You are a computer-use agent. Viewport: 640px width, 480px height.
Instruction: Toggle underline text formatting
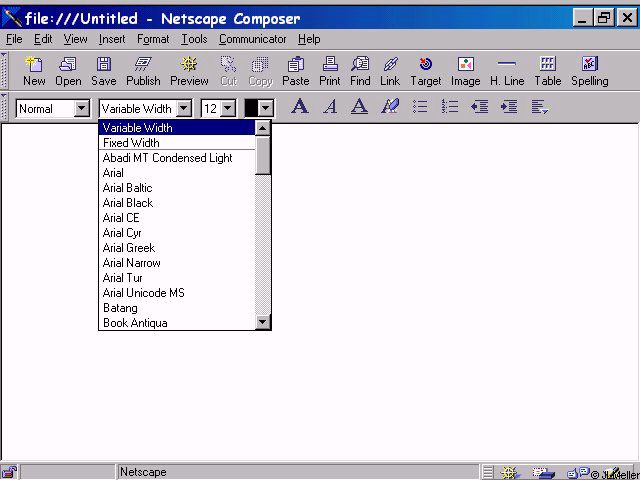(359, 107)
